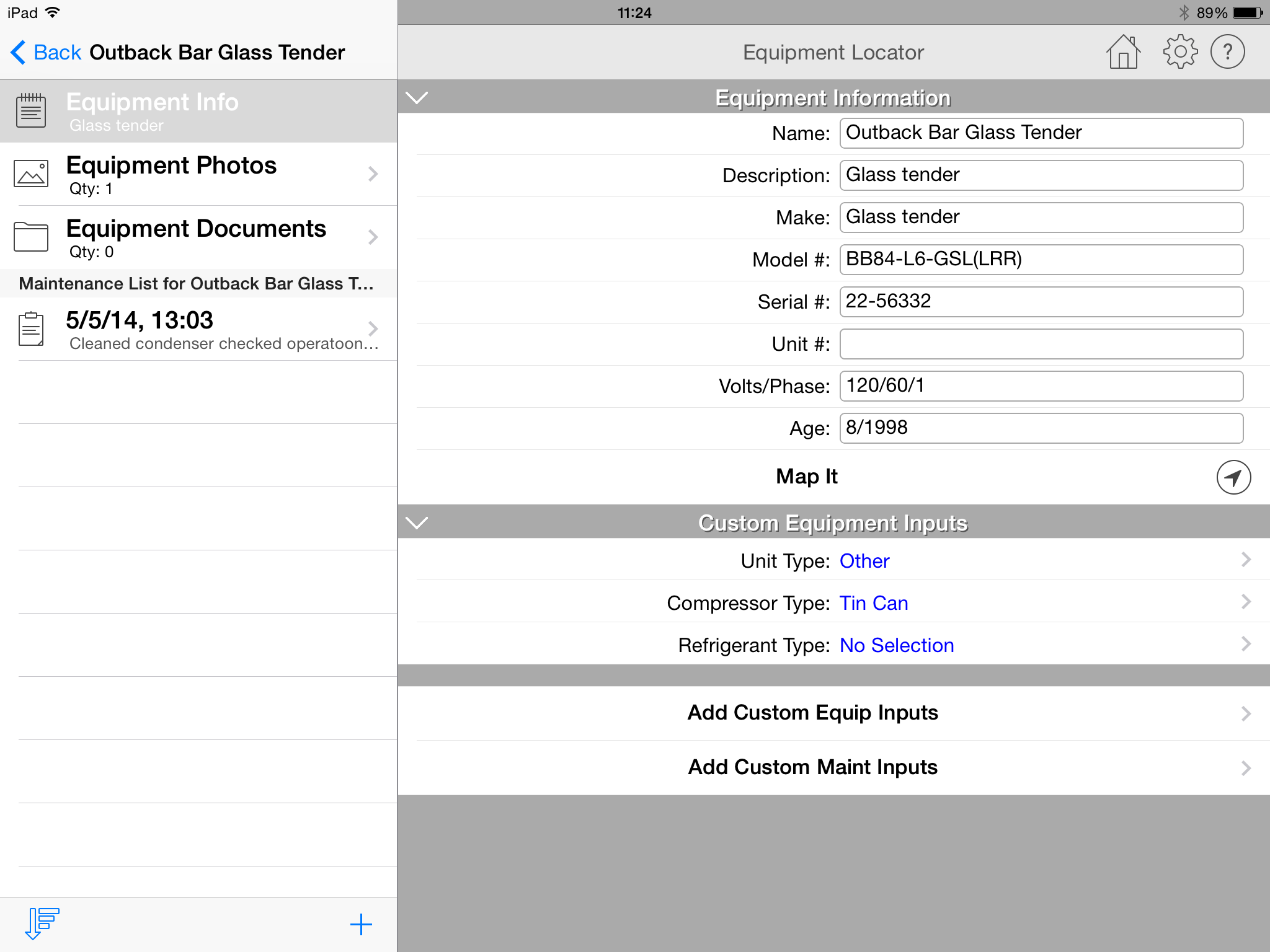This screenshot has width=1270, height=952.
Task: Tap the Equipment Photos picture icon
Action: [31, 174]
